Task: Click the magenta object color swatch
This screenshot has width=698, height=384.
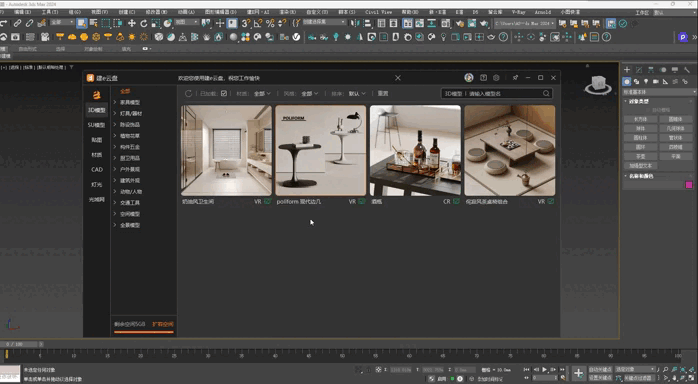Action: pyautogui.click(x=689, y=185)
